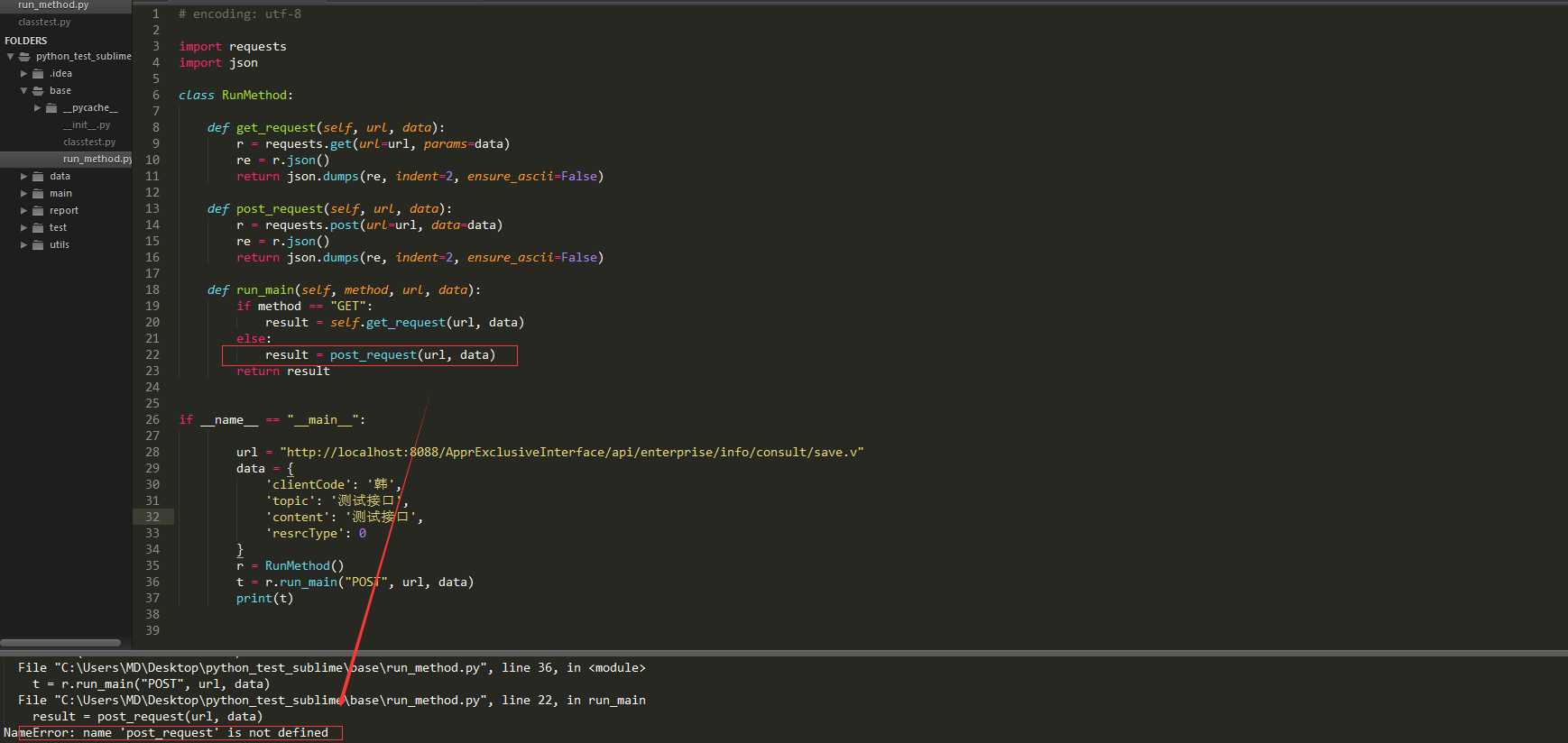Select the __pycache__ folder name
Viewport: 1568px width, 743px height.
(90, 108)
